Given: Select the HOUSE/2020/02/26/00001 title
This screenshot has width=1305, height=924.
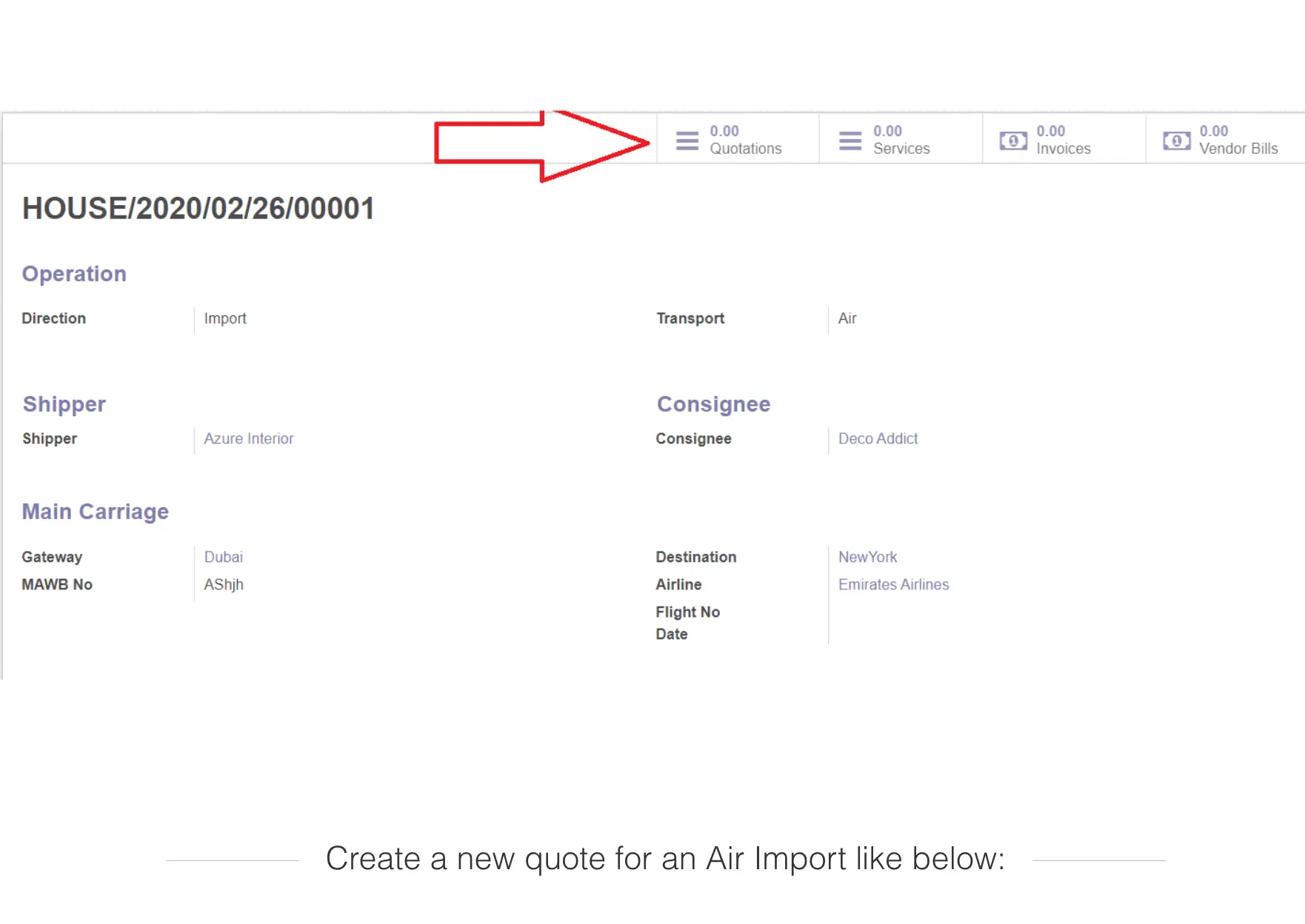Looking at the screenshot, I should tap(198, 208).
